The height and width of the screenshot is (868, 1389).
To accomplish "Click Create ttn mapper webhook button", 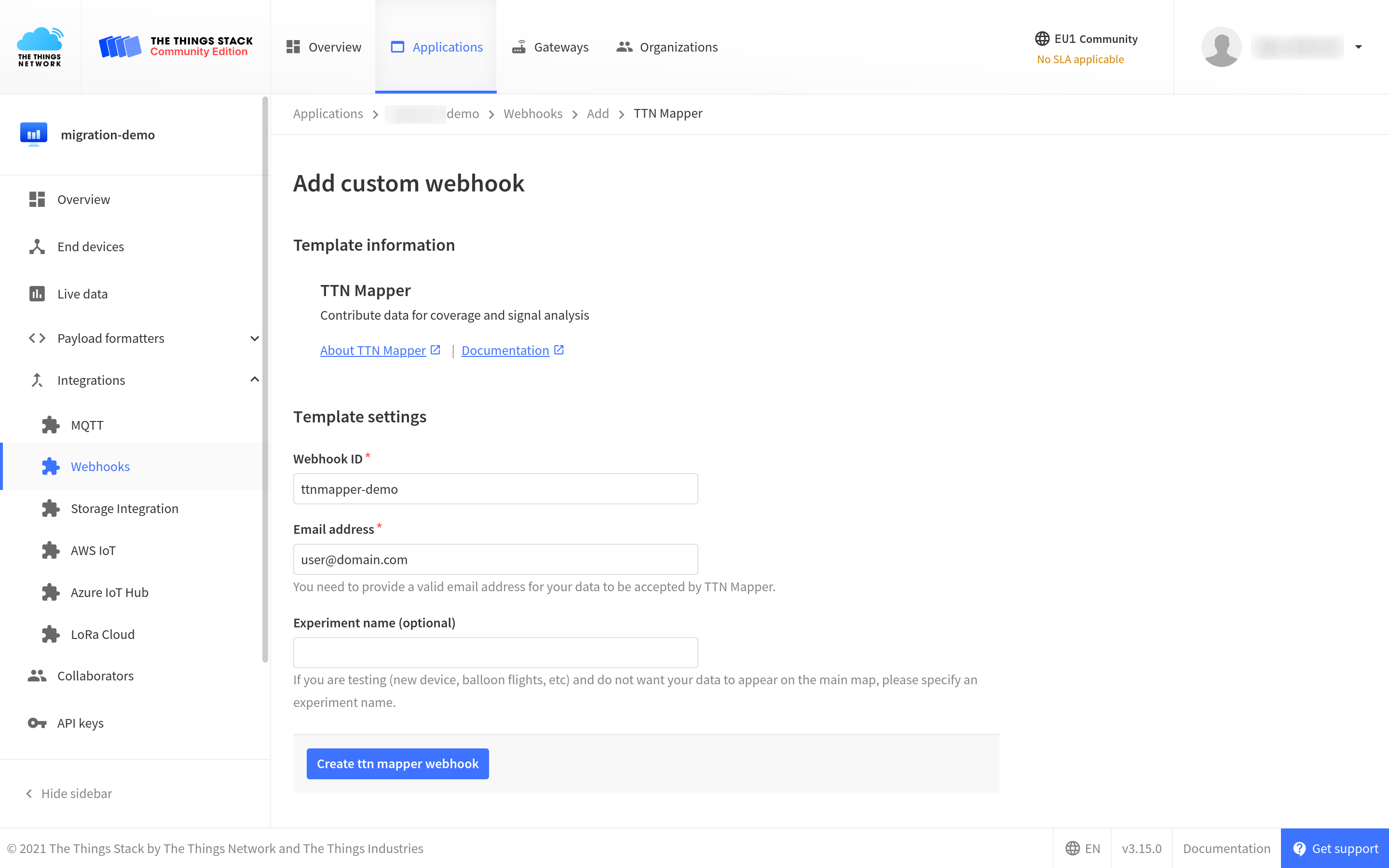I will click(397, 763).
